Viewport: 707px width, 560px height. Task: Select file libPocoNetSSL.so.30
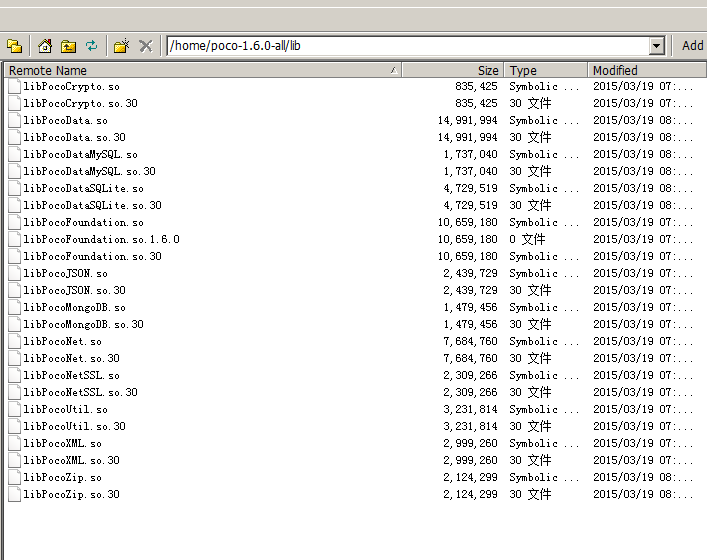80,392
